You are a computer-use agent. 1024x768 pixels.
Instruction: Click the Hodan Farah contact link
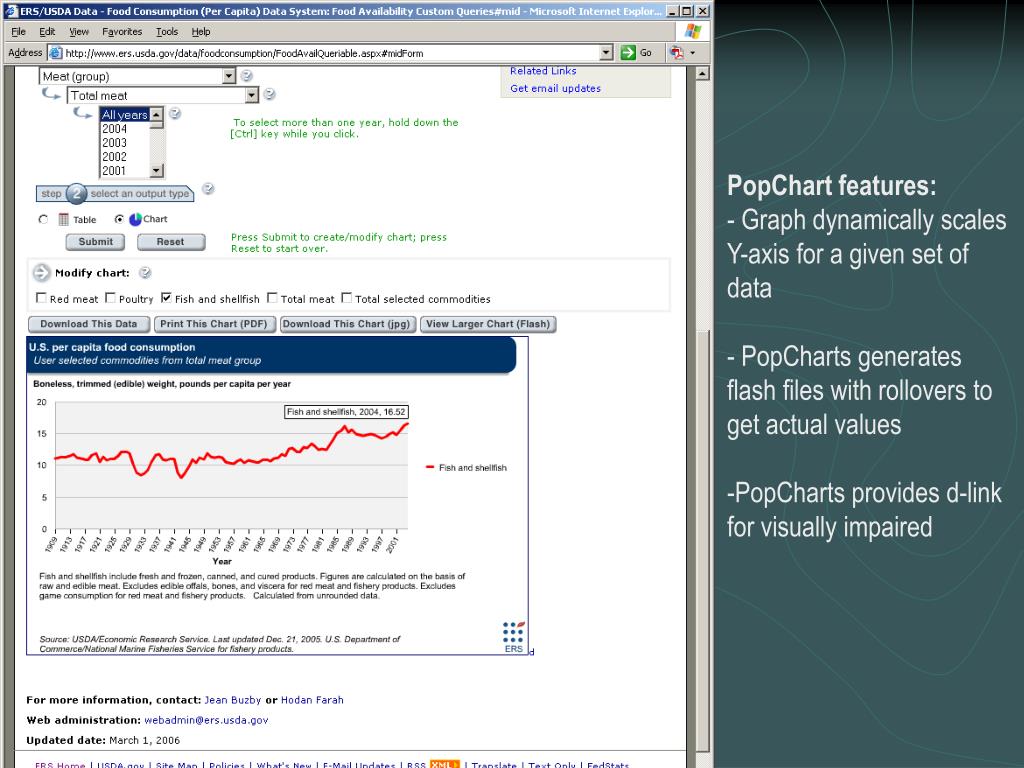(x=312, y=700)
